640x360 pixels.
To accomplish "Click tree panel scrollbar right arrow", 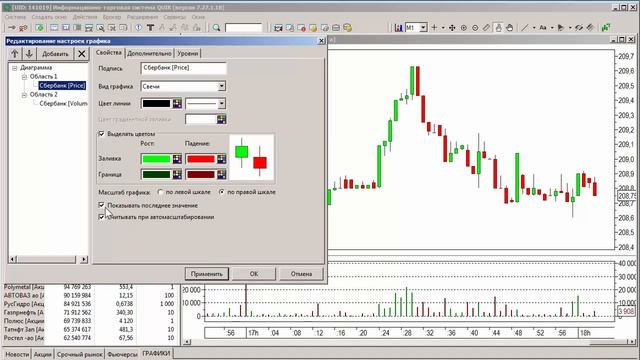I will tap(84, 259).
